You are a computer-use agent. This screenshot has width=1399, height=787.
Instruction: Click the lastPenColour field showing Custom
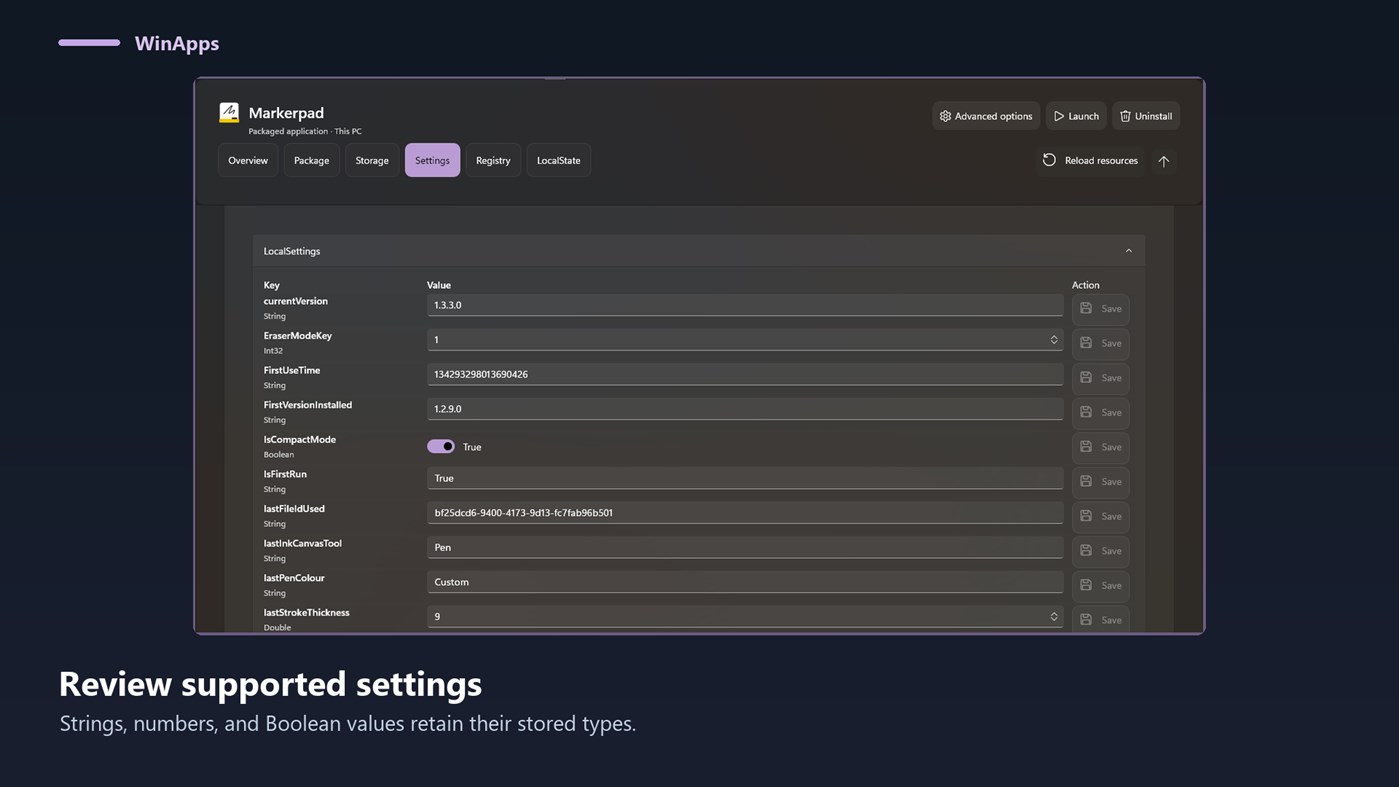coord(745,582)
